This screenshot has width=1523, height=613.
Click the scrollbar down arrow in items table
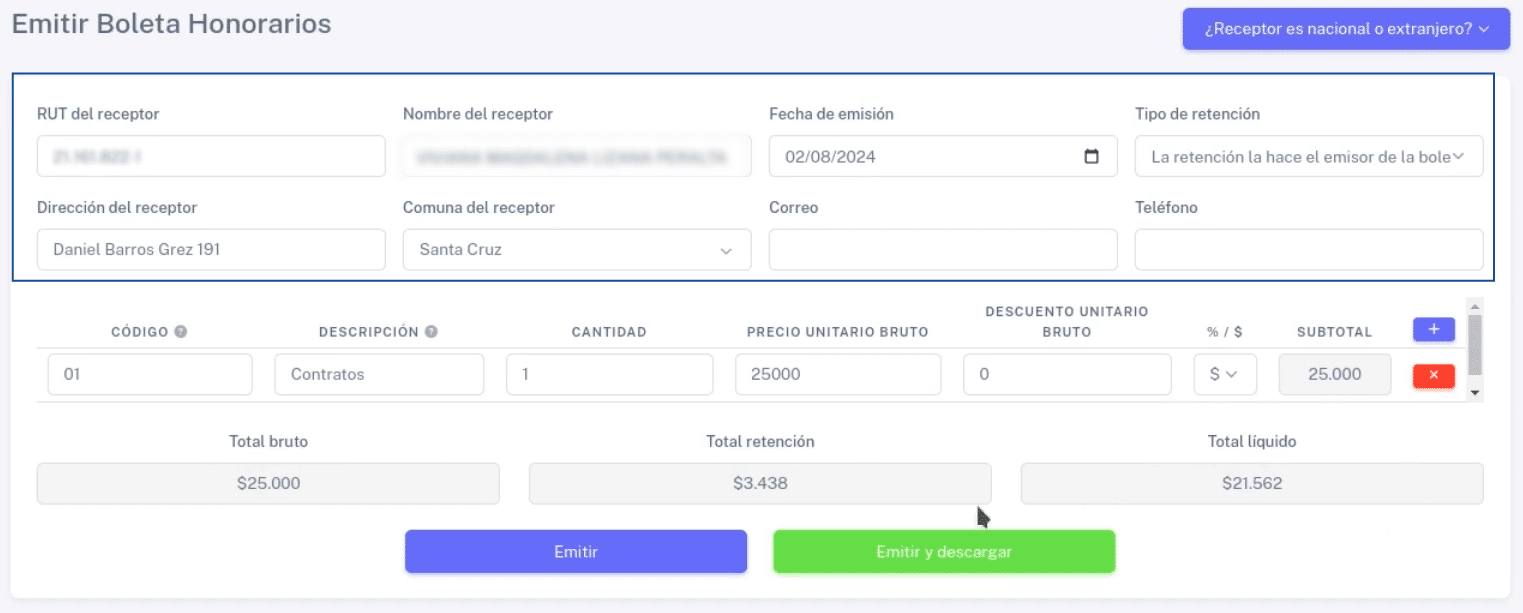click(x=1474, y=393)
